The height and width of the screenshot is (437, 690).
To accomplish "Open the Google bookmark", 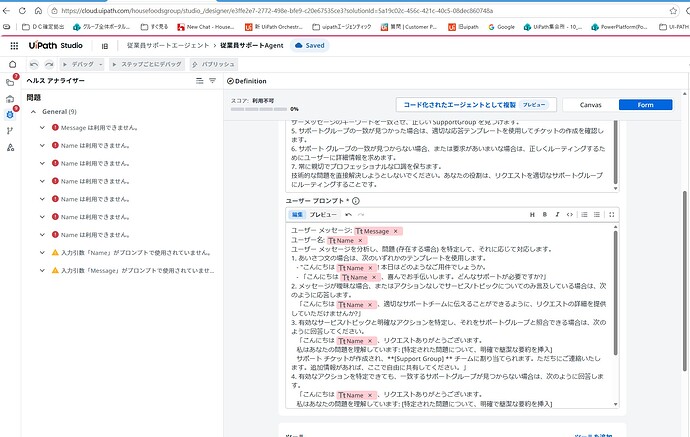I will click(501, 27).
